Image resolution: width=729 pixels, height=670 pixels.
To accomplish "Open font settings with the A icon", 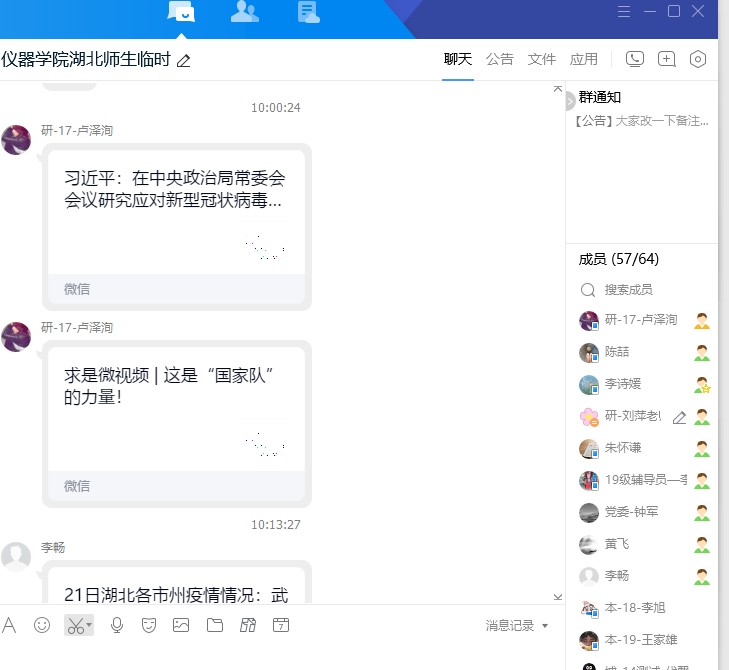I will [x=10, y=625].
